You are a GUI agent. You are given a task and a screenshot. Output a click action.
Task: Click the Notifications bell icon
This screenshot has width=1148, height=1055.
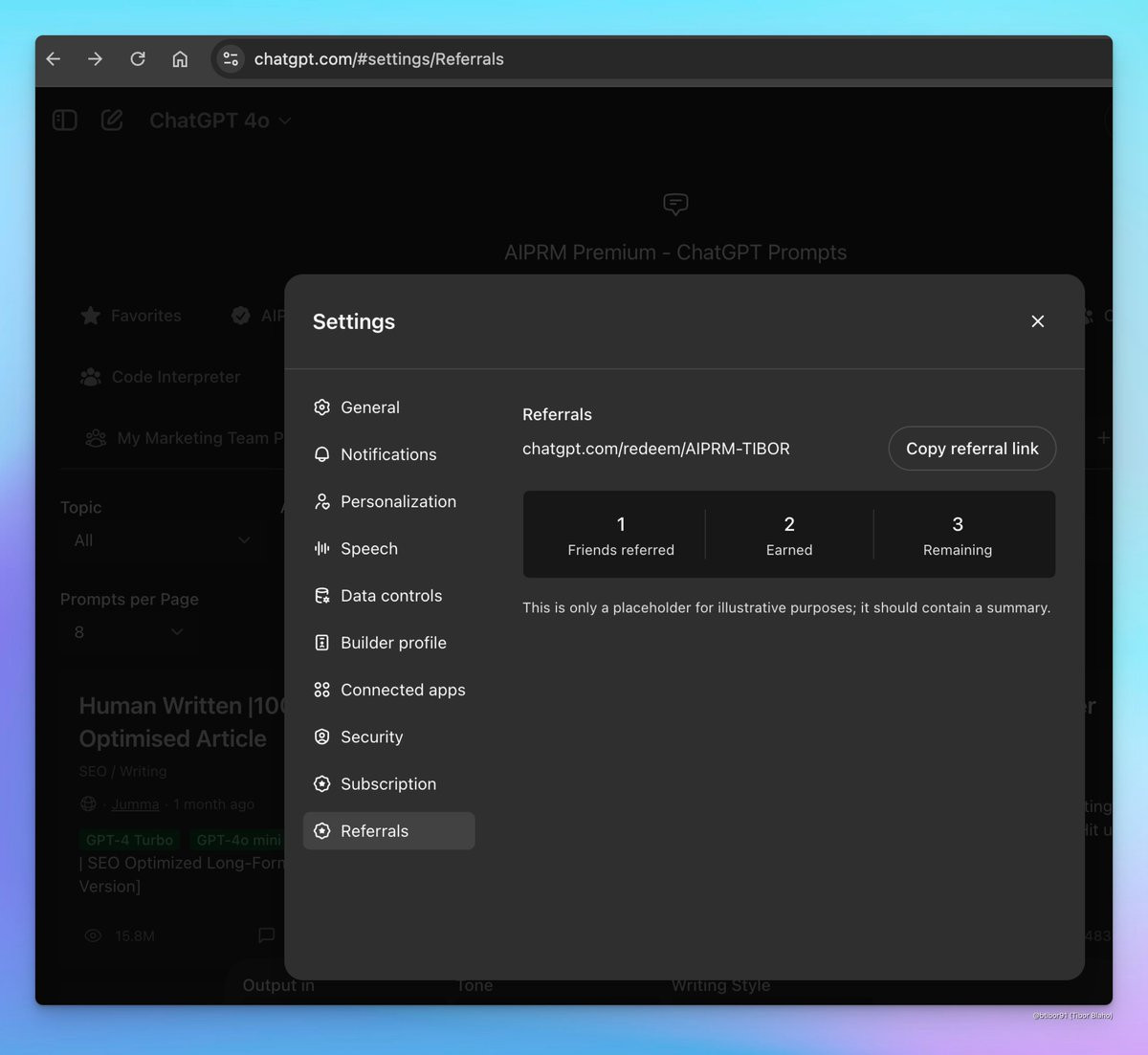tap(322, 454)
